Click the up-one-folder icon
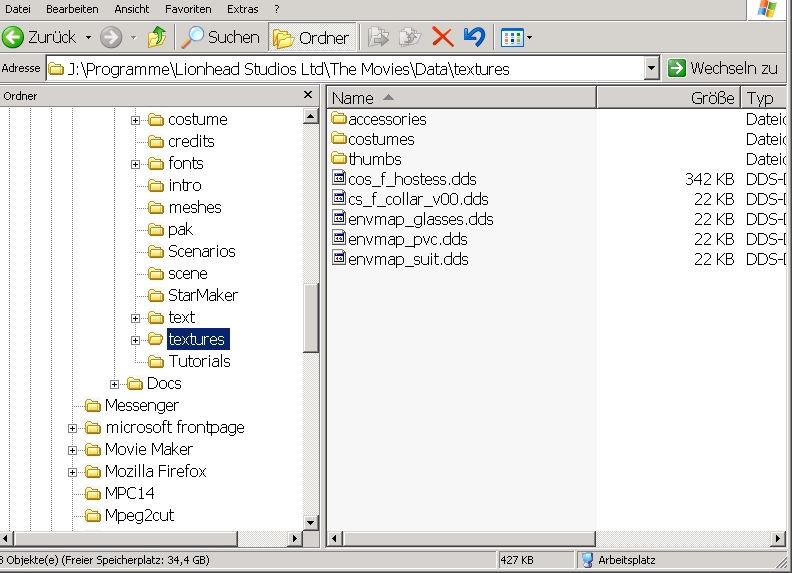Image resolution: width=792 pixels, height=573 pixels. (x=157, y=38)
